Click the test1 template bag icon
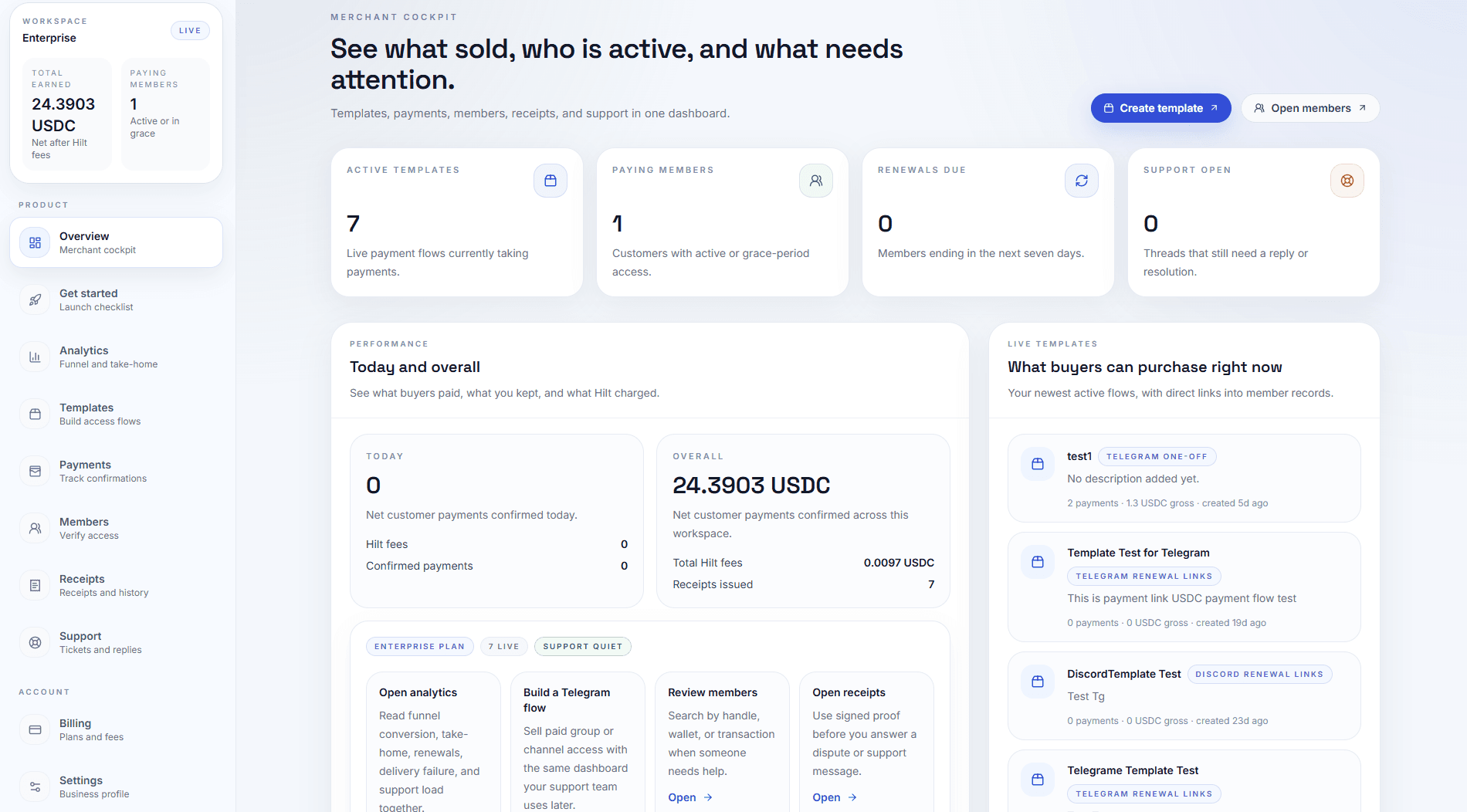This screenshot has width=1467, height=812. coord(1038,464)
